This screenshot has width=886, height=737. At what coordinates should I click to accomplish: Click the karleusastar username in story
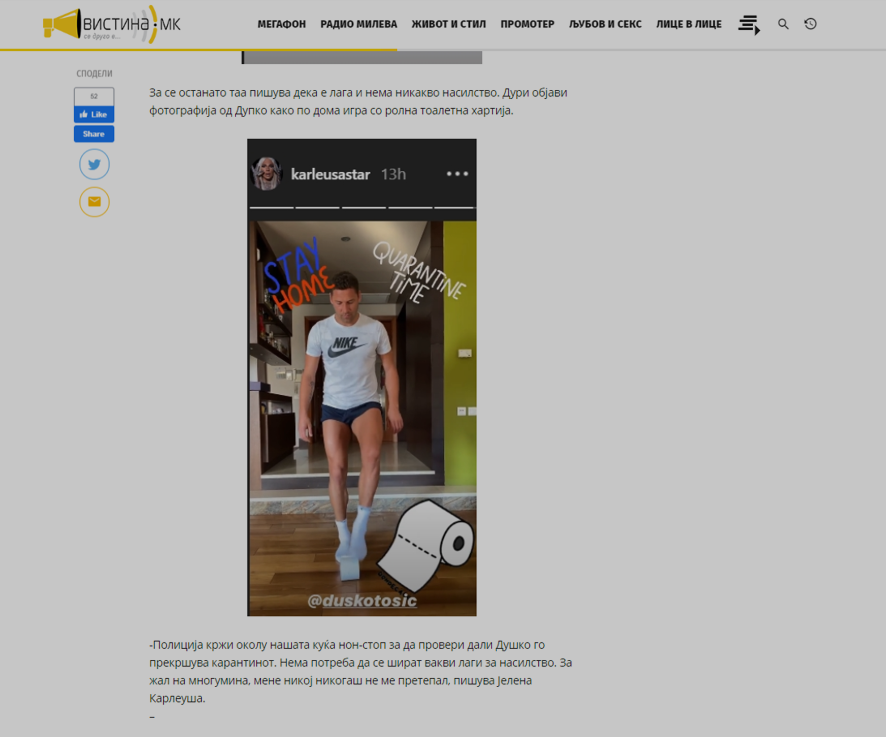point(330,175)
